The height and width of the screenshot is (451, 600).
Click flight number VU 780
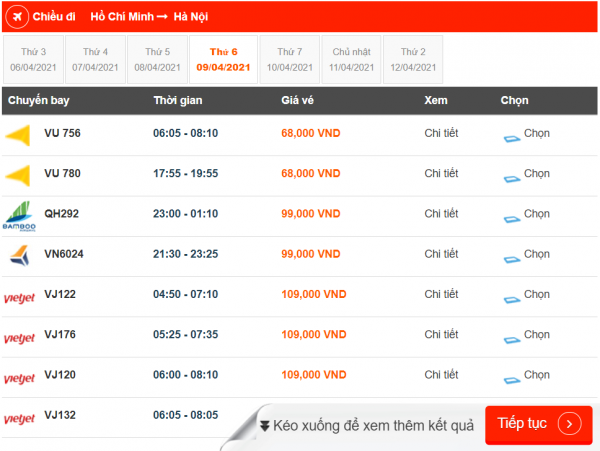click(x=62, y=173)
